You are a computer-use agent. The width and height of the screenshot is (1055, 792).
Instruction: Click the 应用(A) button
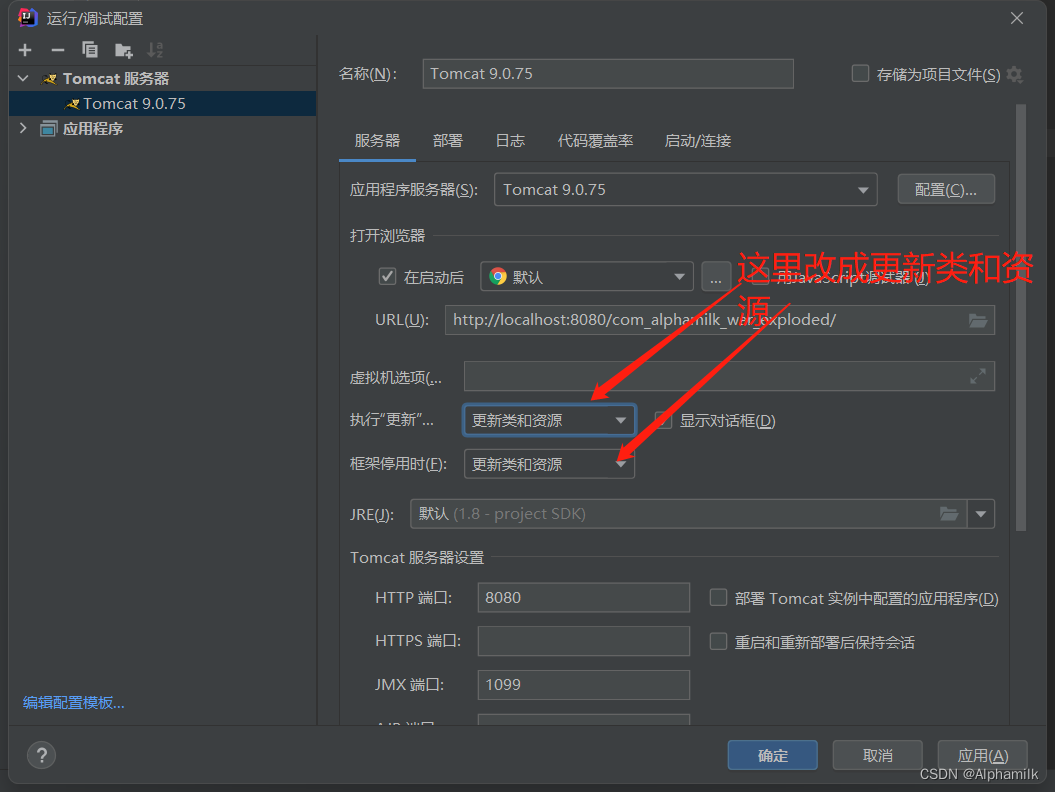tap(982, 755)
